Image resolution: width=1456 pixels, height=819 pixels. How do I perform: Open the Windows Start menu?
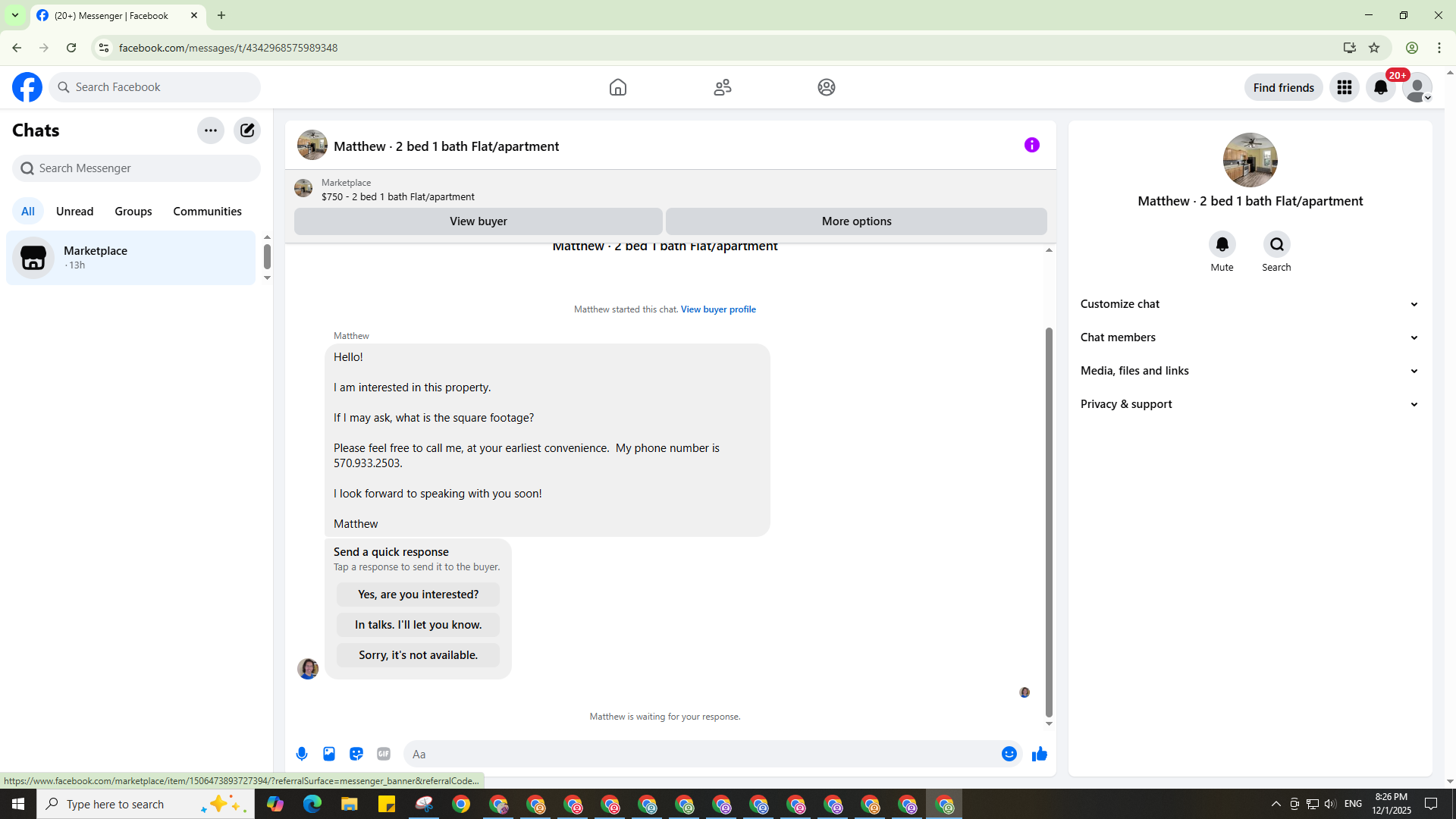18,804
